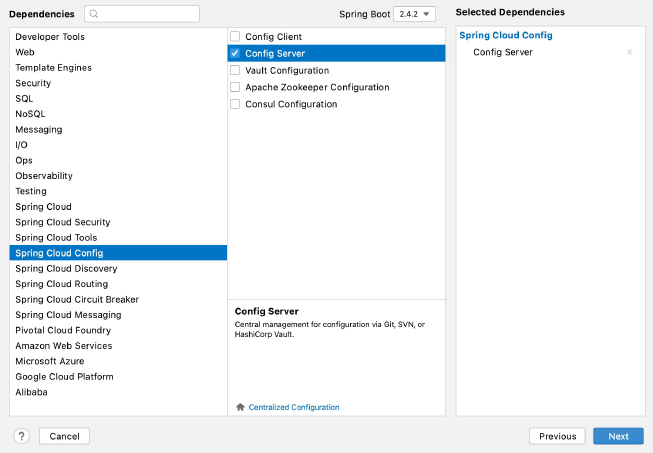
Task: Enable the Config Client checkbox
Action: point(235,36)
